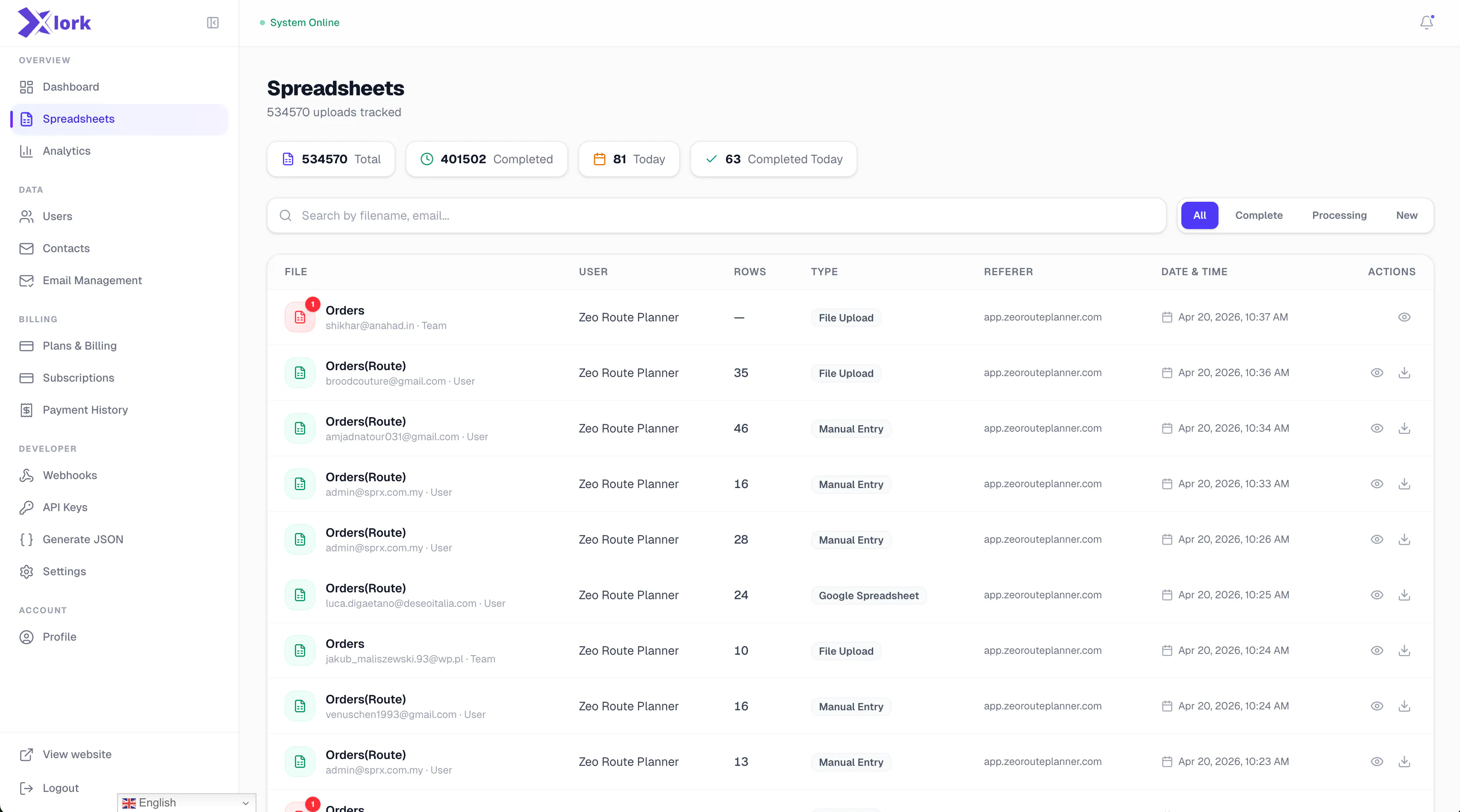The image size is (1460, 812).
Task: View the 10:26 AM file
Action: pyautogui.click(x=1377, y=539)
